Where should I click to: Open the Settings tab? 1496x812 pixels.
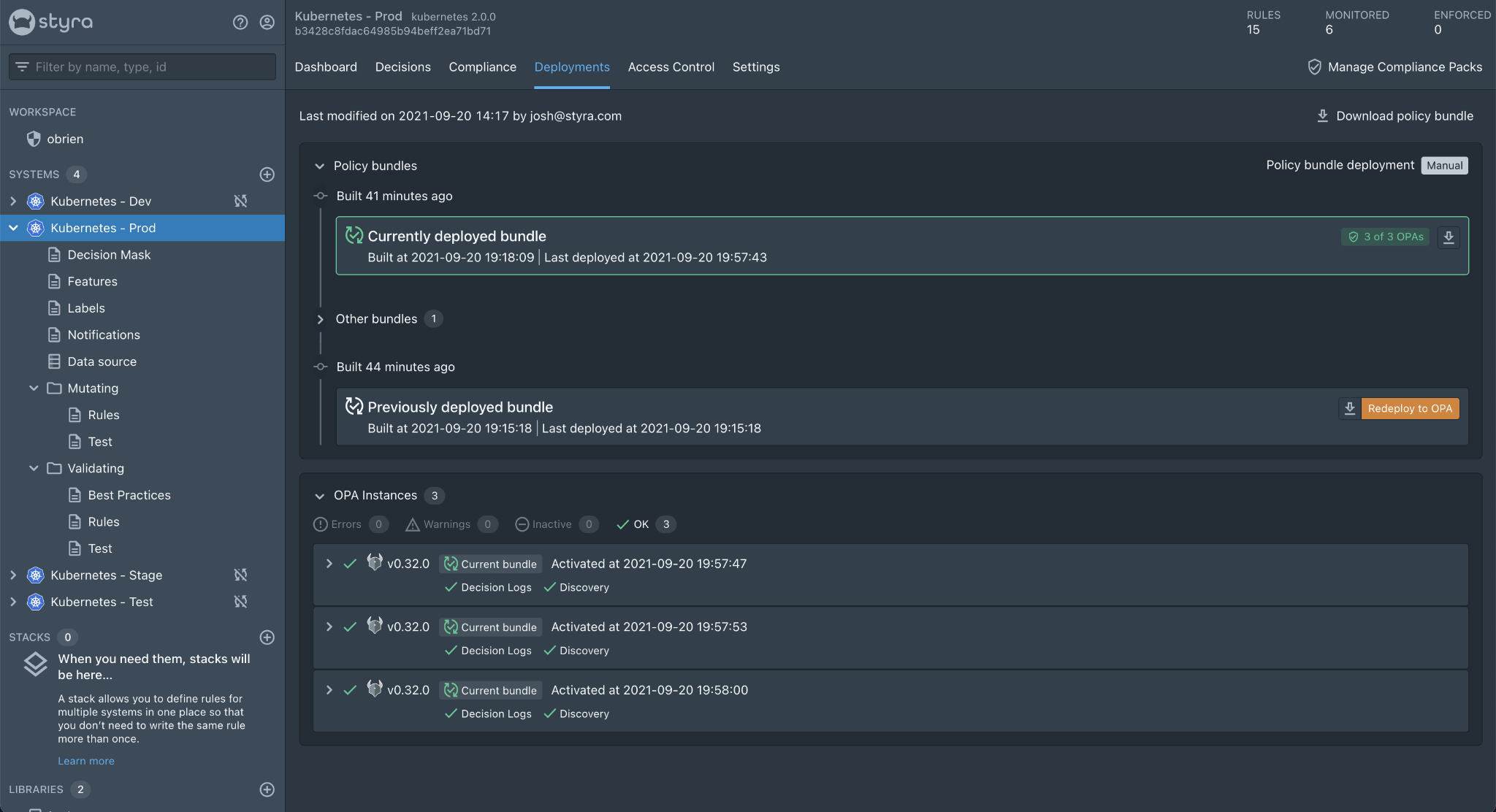756,67
